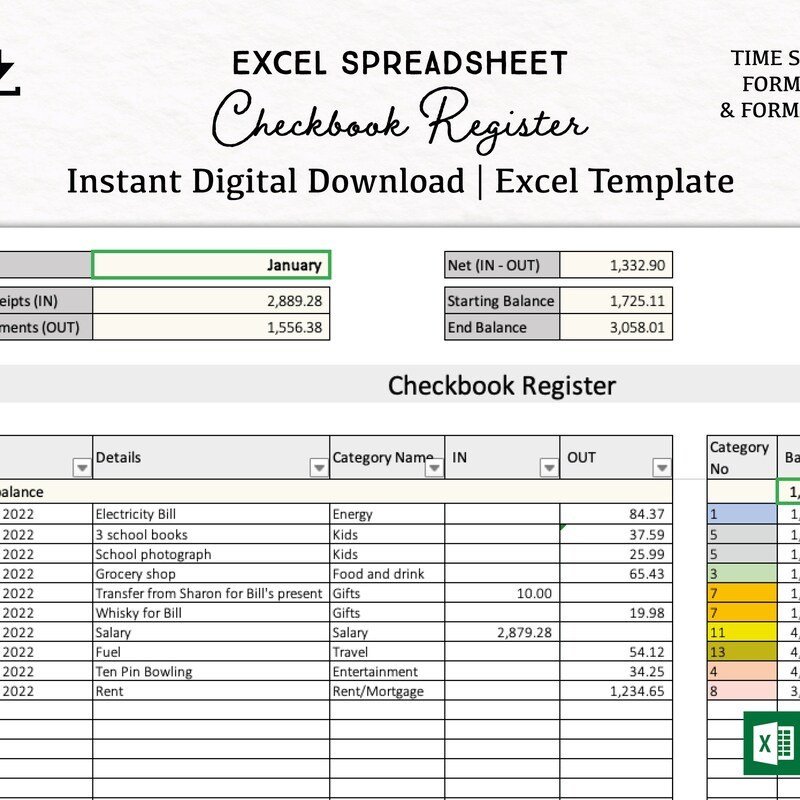This screenshot has width=800, height=800.
Task: Open the Category Name filter dropdown
Action: (x=433, y=466)
